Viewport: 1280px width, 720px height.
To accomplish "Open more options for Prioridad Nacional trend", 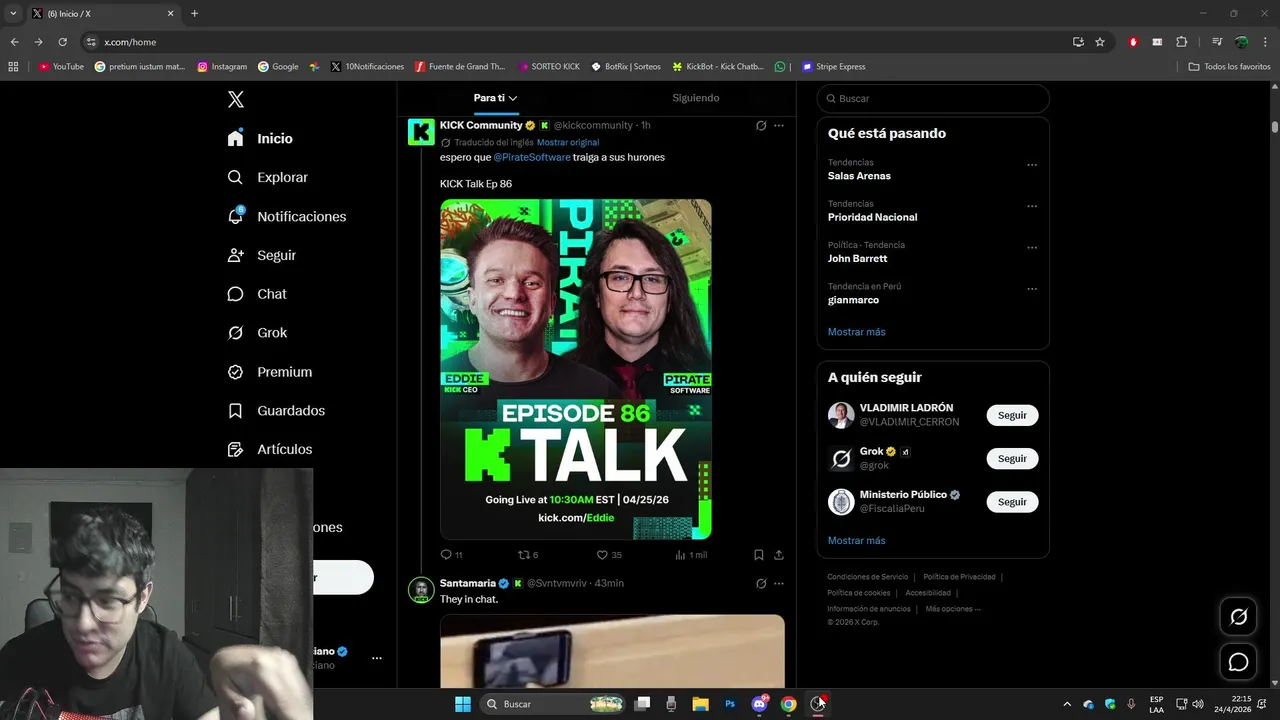I will 1032,206.
